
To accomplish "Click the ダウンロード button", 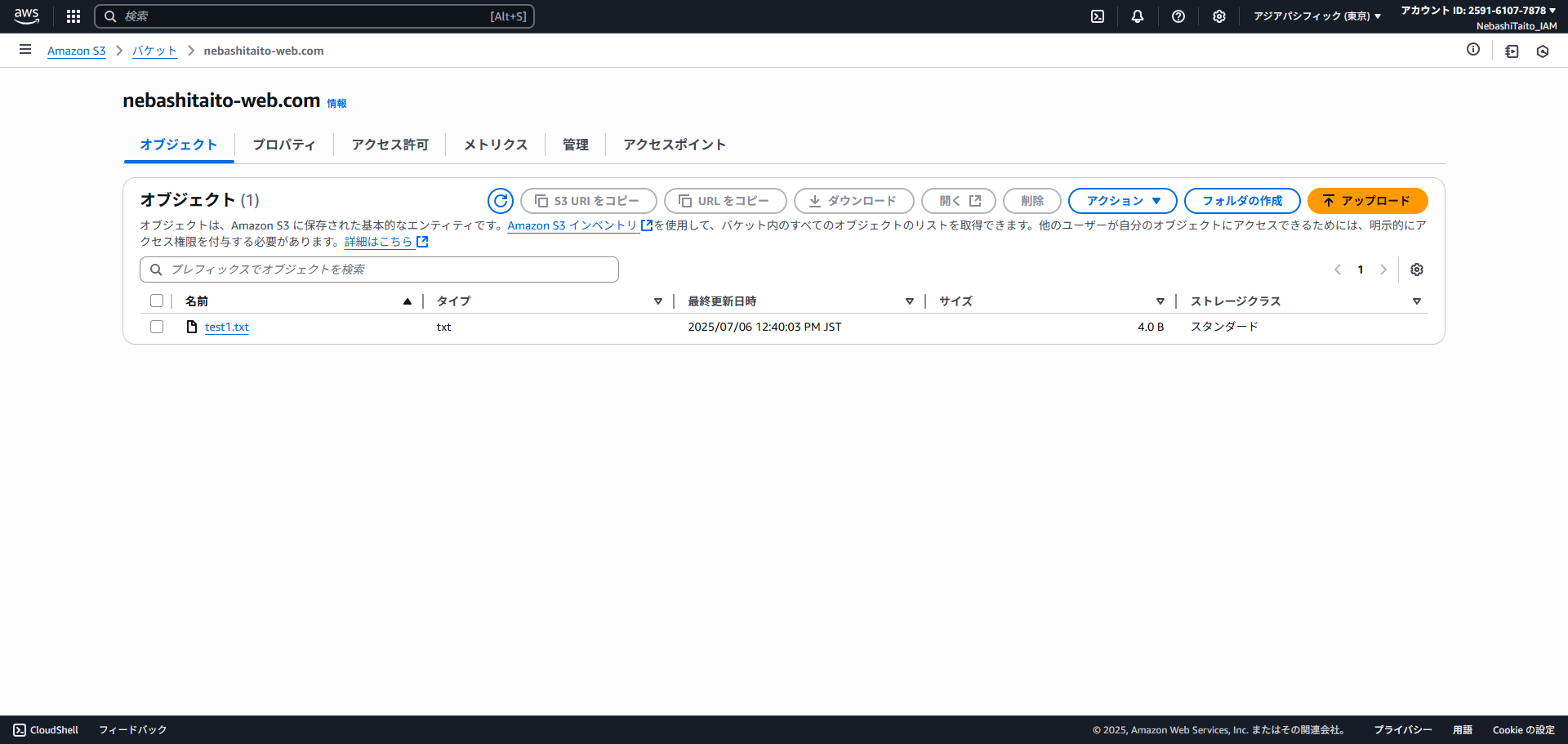I will pyautogui.click(x=854, y=201).
